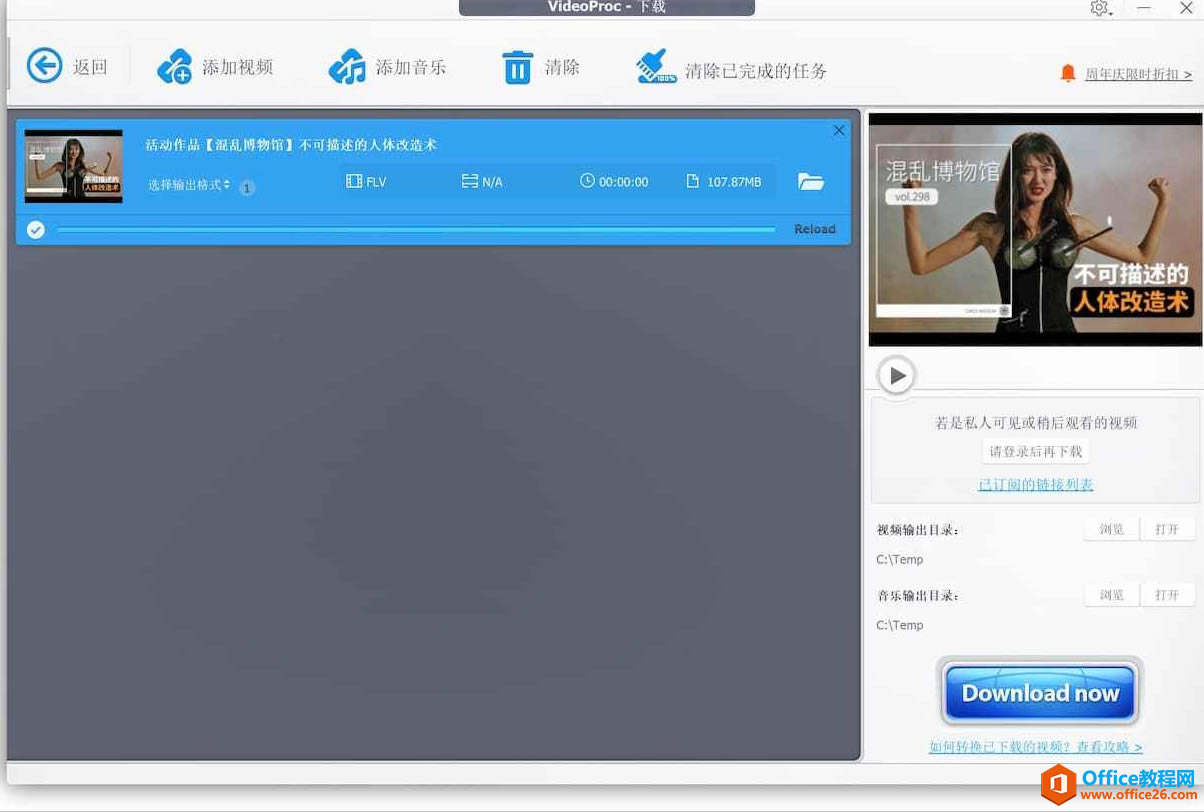Click the 添加音乐 label text
Image resolution: width=1204 pixels, height=812 pixels.
click(x=411, y=67)
